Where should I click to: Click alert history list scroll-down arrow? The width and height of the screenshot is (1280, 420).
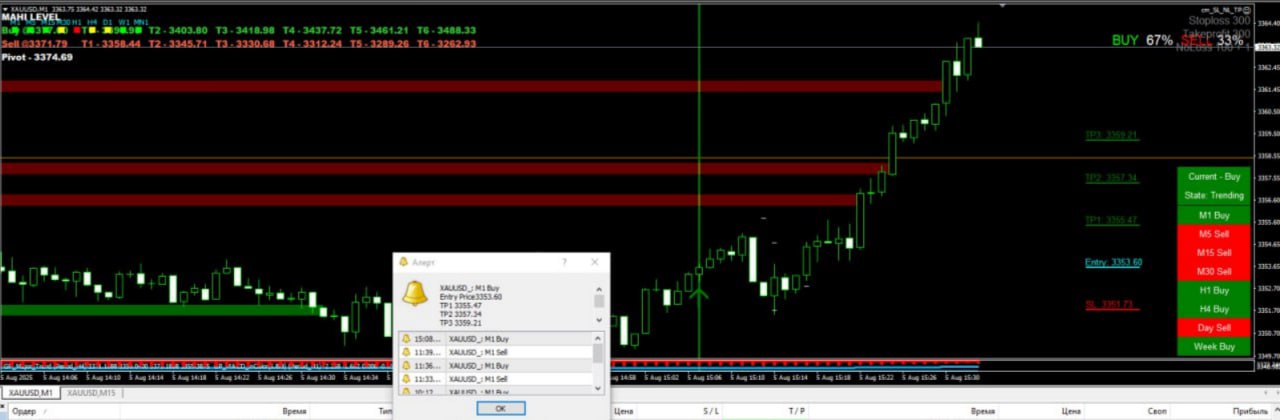[x=598, y=388]
